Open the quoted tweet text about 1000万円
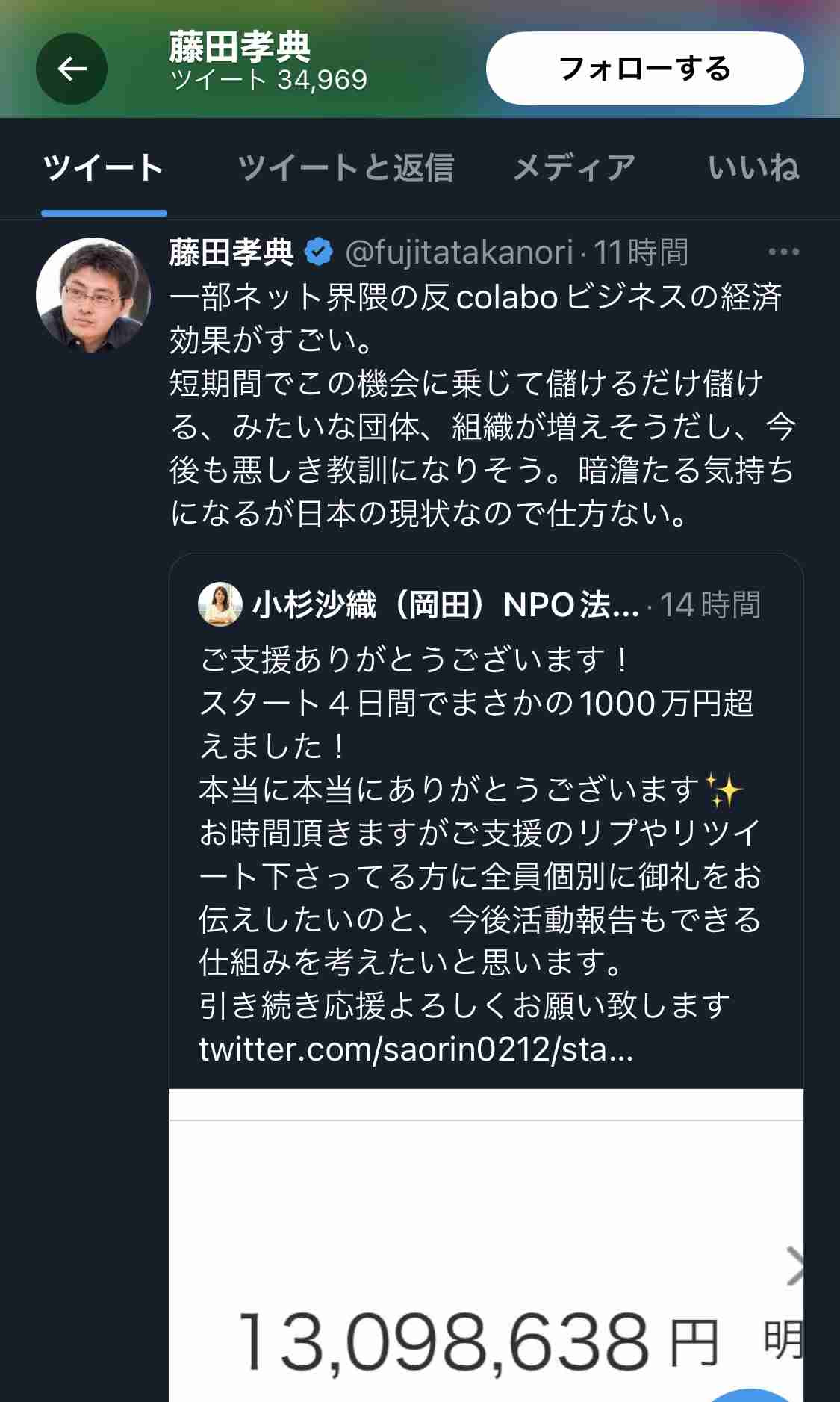This screenshot has height=1402, width=840. coord(480,833)
